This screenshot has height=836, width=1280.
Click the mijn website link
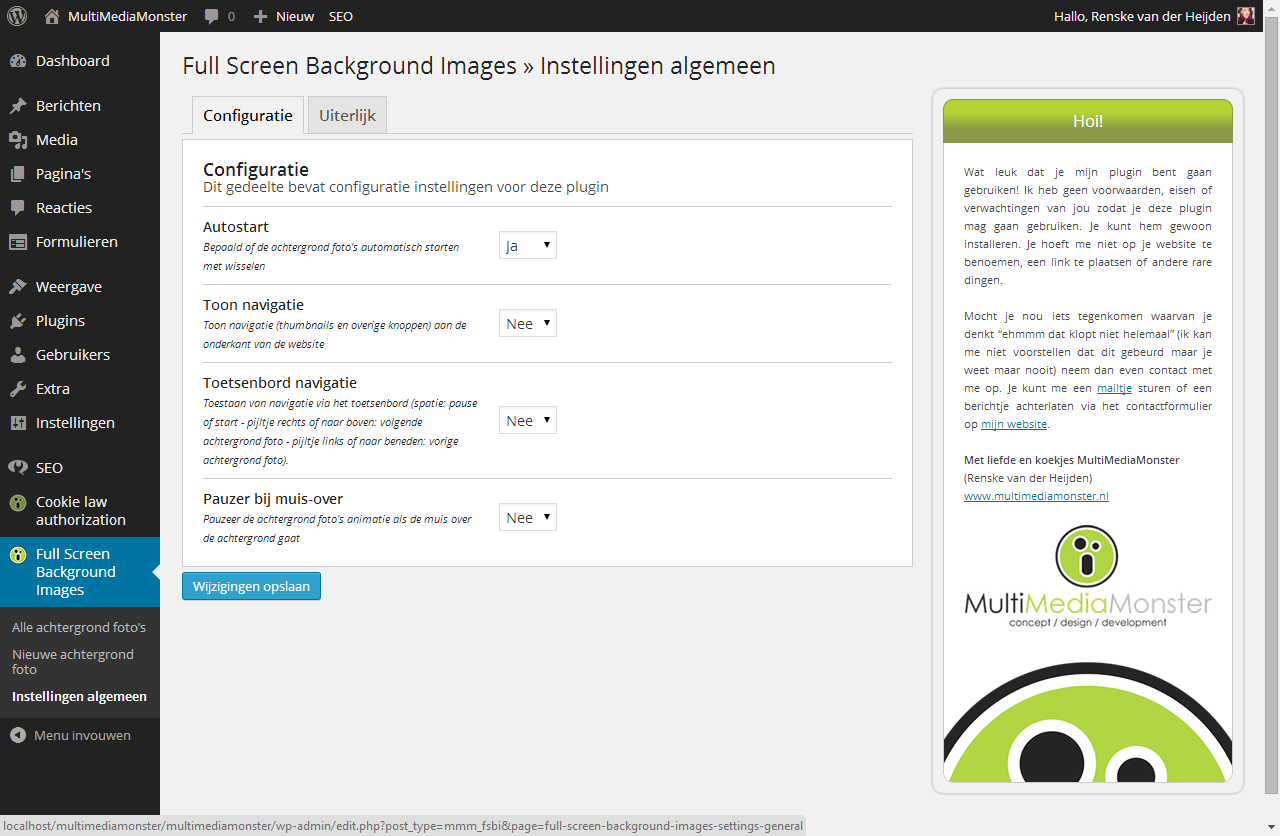[1014, 424]
